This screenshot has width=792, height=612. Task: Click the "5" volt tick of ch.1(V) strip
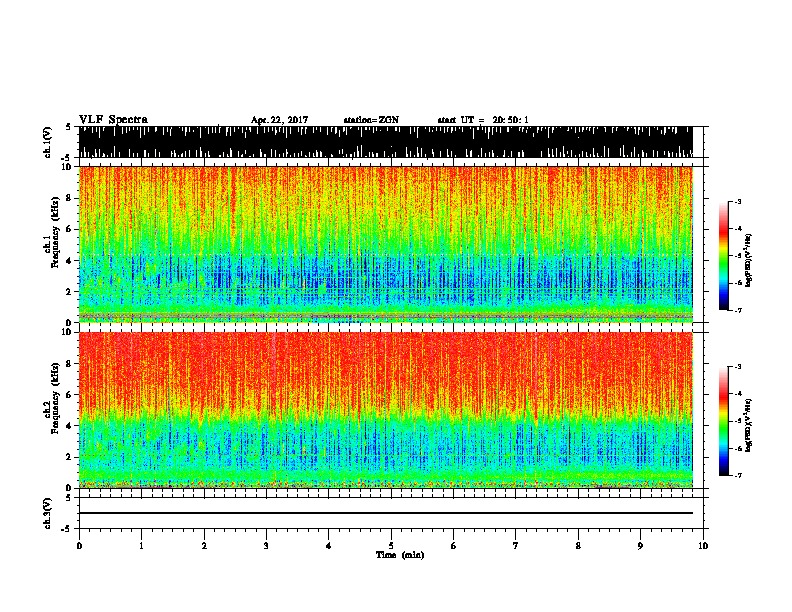(68, 127)
